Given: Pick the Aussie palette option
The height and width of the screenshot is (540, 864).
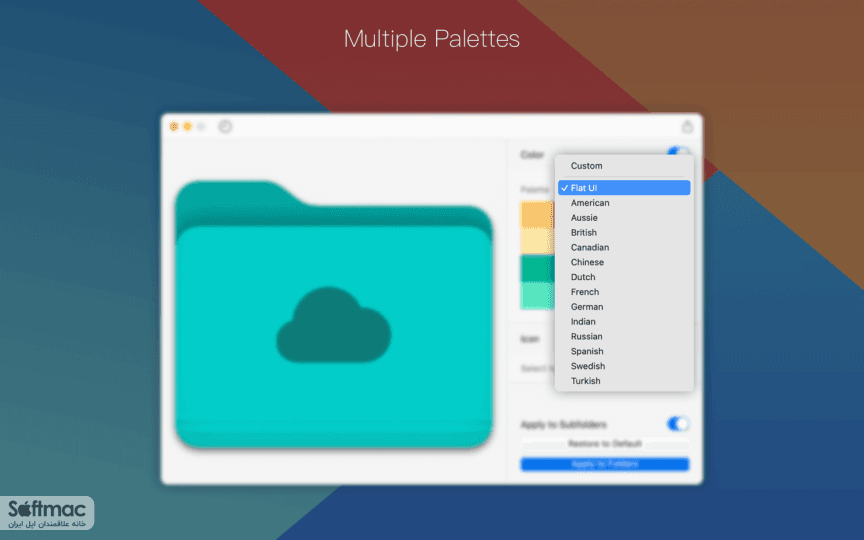Looking at the screenshot, I should pyautogui.click(x=624, y=218).
